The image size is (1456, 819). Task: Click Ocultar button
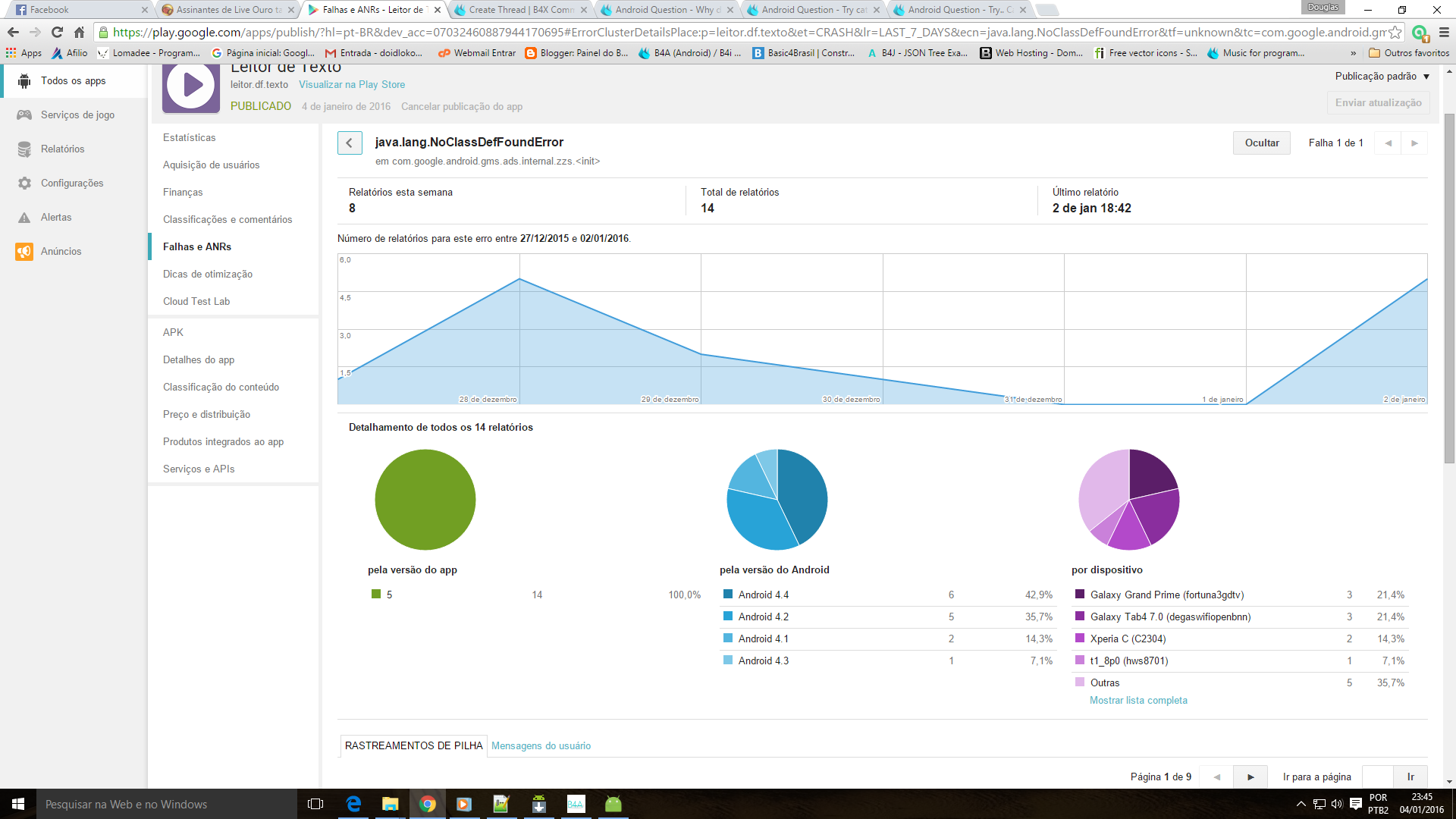click(x=1262, y=143)
